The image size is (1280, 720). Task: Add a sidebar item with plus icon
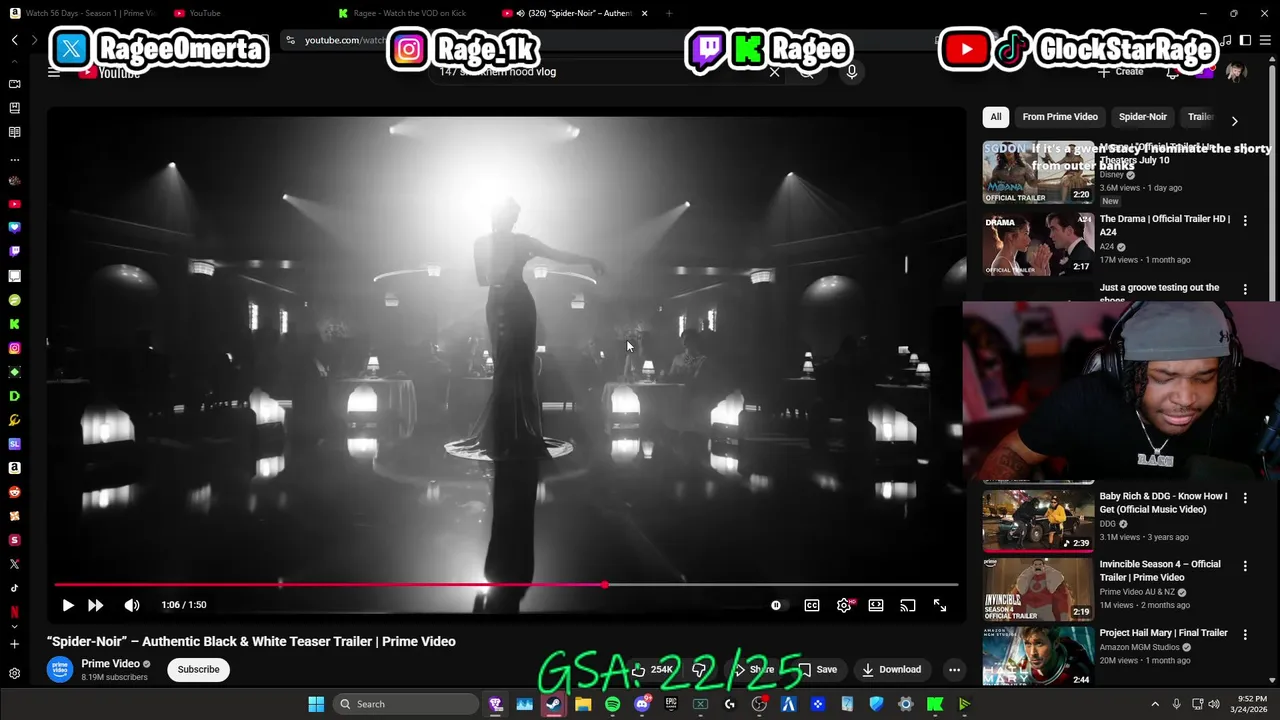point(14,644)
